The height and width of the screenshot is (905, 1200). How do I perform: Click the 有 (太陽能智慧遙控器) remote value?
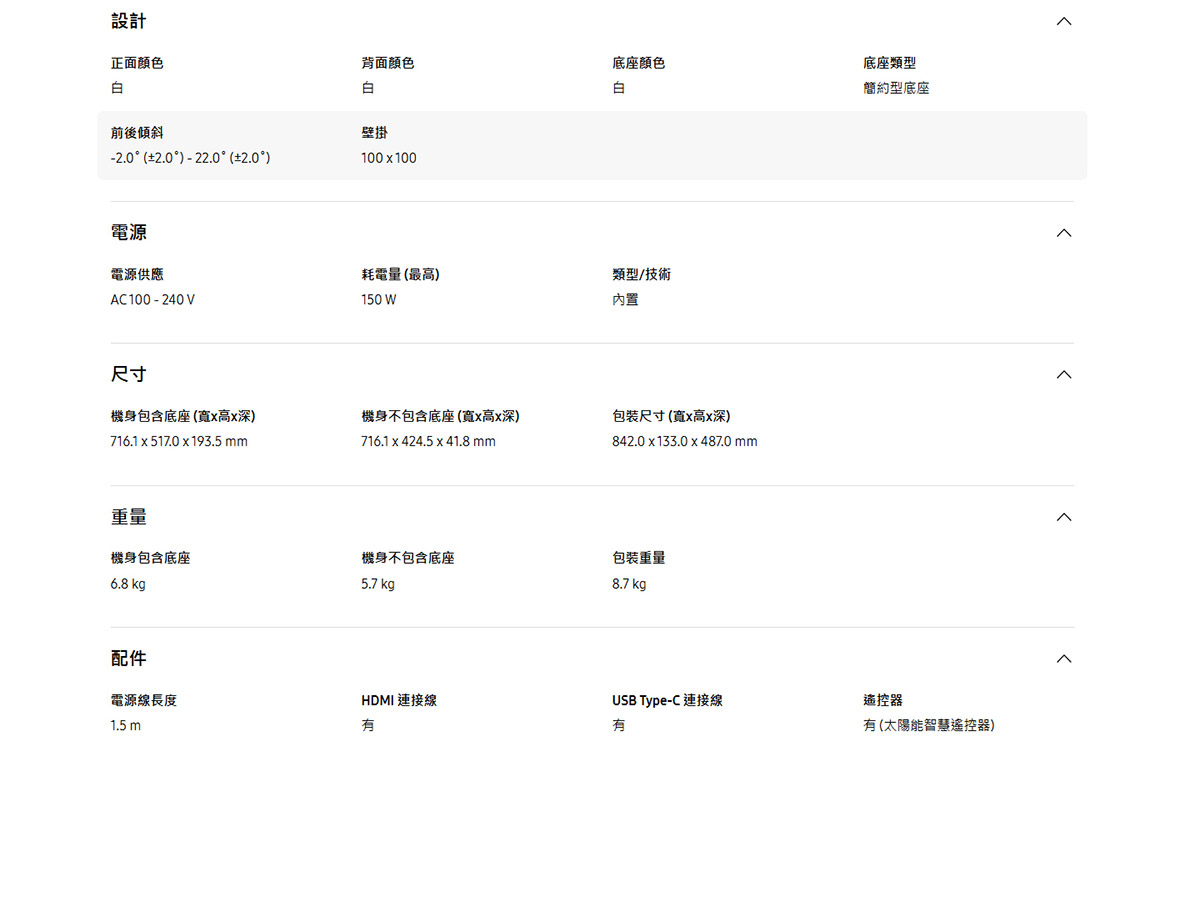pos(929,726)
